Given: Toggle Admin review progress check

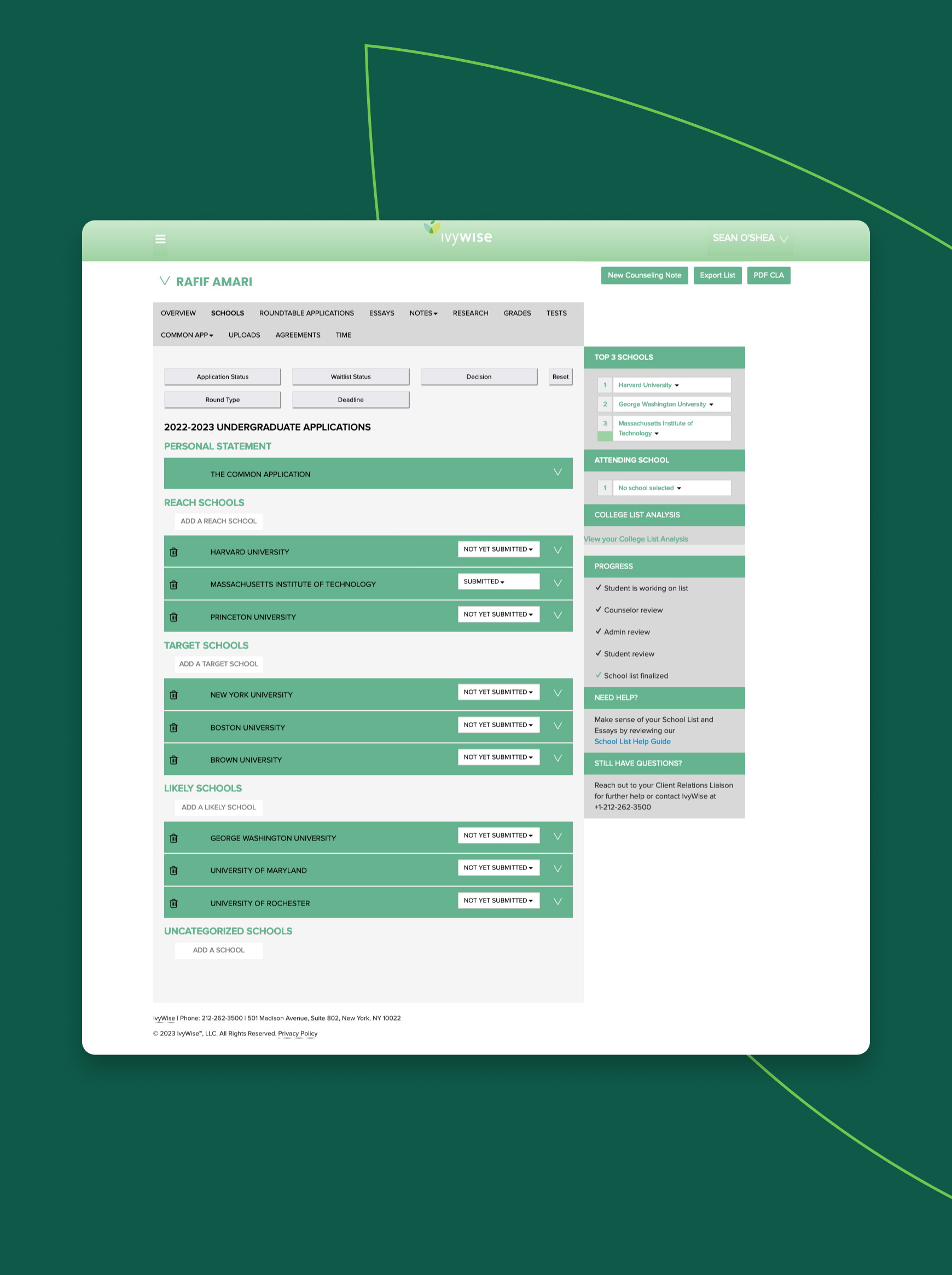Looking at the screenshot, I should [598, 631].
